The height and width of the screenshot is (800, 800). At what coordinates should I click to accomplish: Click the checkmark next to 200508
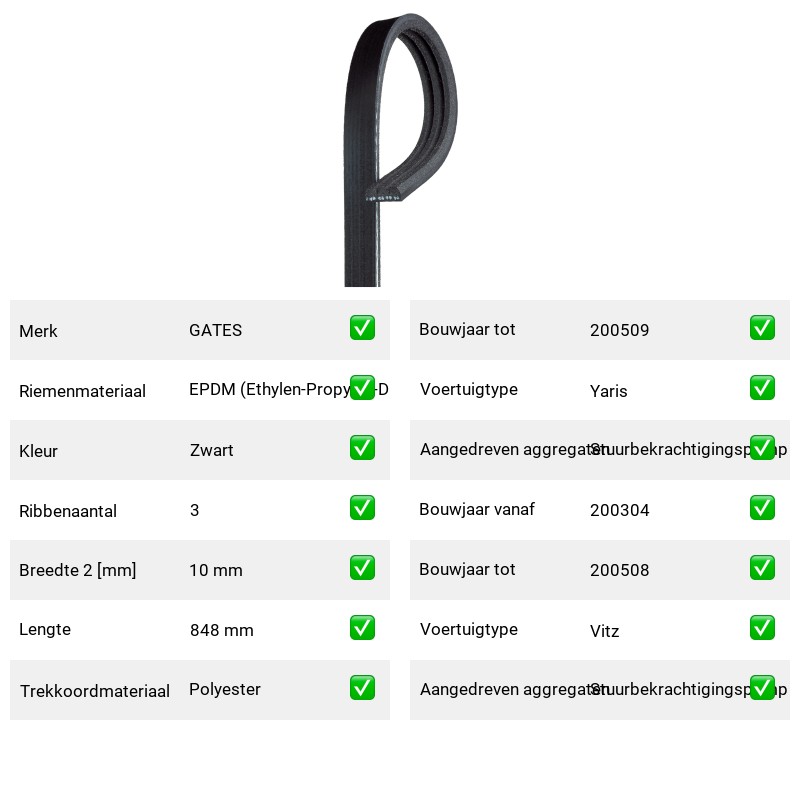762,568
